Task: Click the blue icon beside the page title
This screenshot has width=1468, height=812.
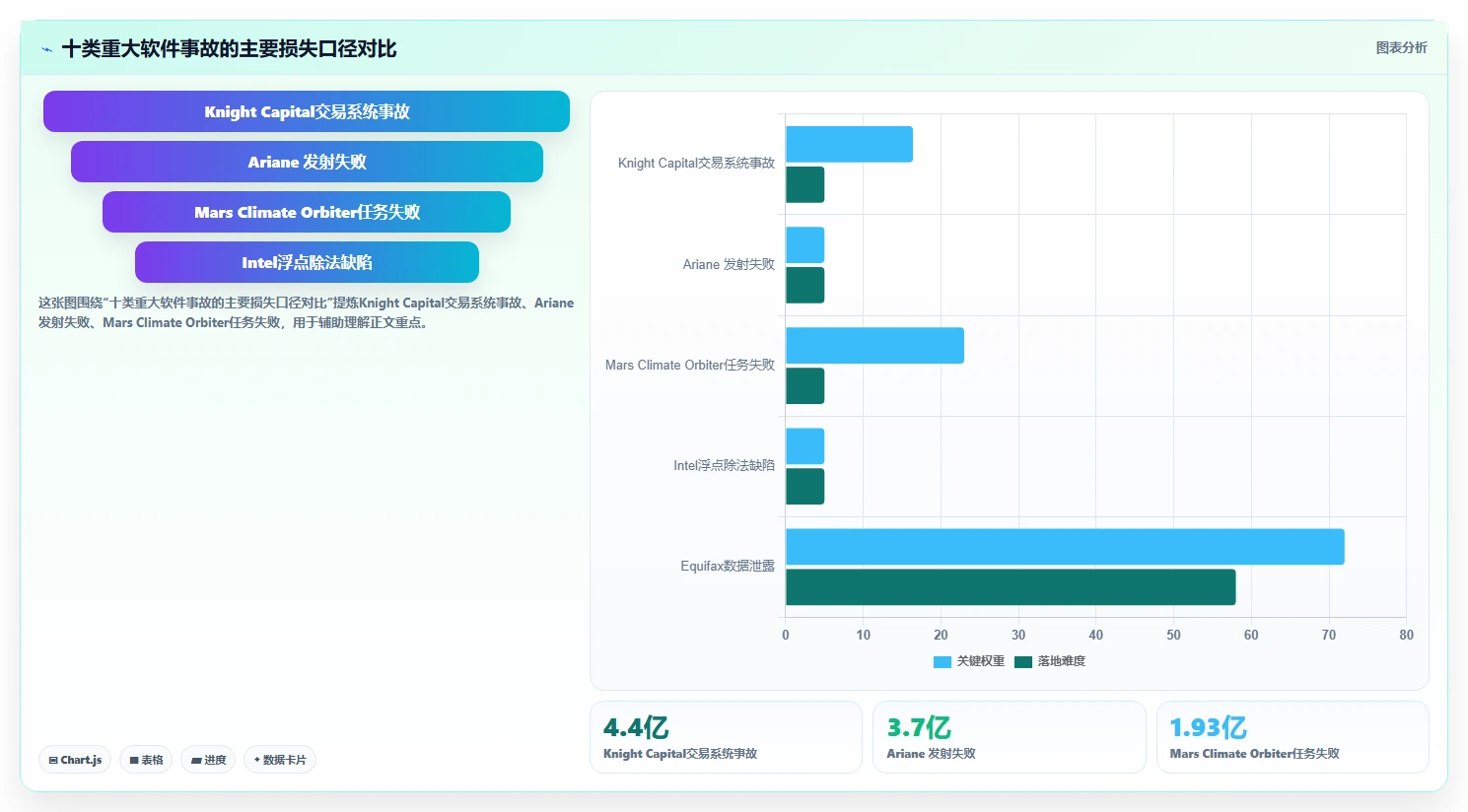Action: click(x=46, y=49)
